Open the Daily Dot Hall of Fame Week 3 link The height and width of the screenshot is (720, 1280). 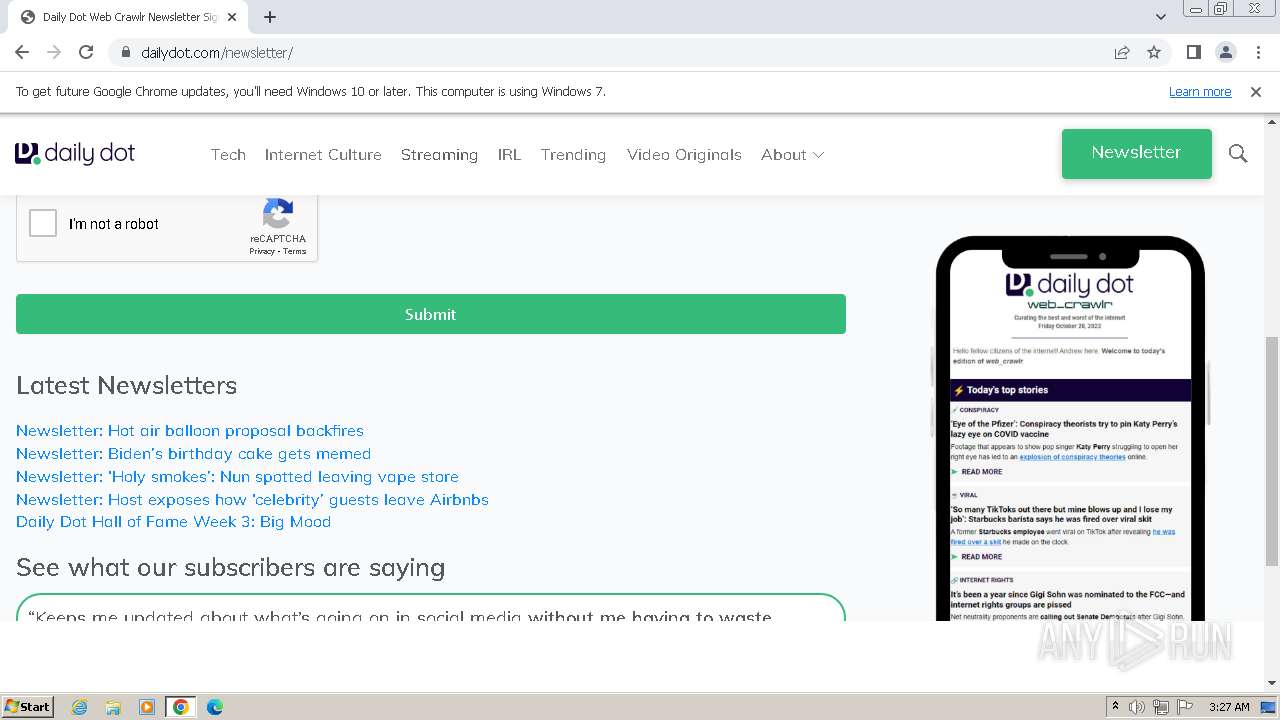[173, 521]
